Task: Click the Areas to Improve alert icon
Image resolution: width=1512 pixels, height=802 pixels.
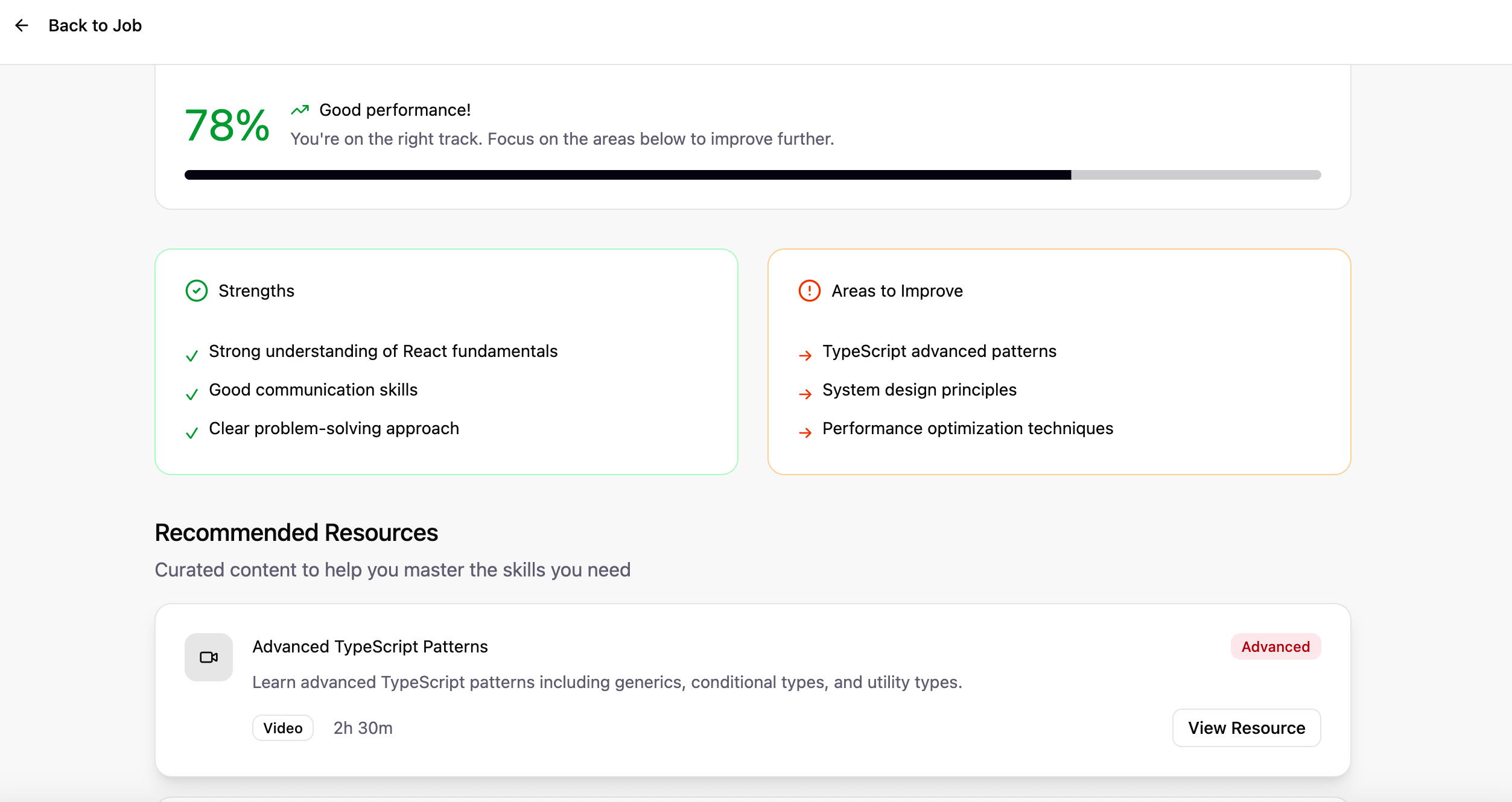Action: tap(809, 291)
